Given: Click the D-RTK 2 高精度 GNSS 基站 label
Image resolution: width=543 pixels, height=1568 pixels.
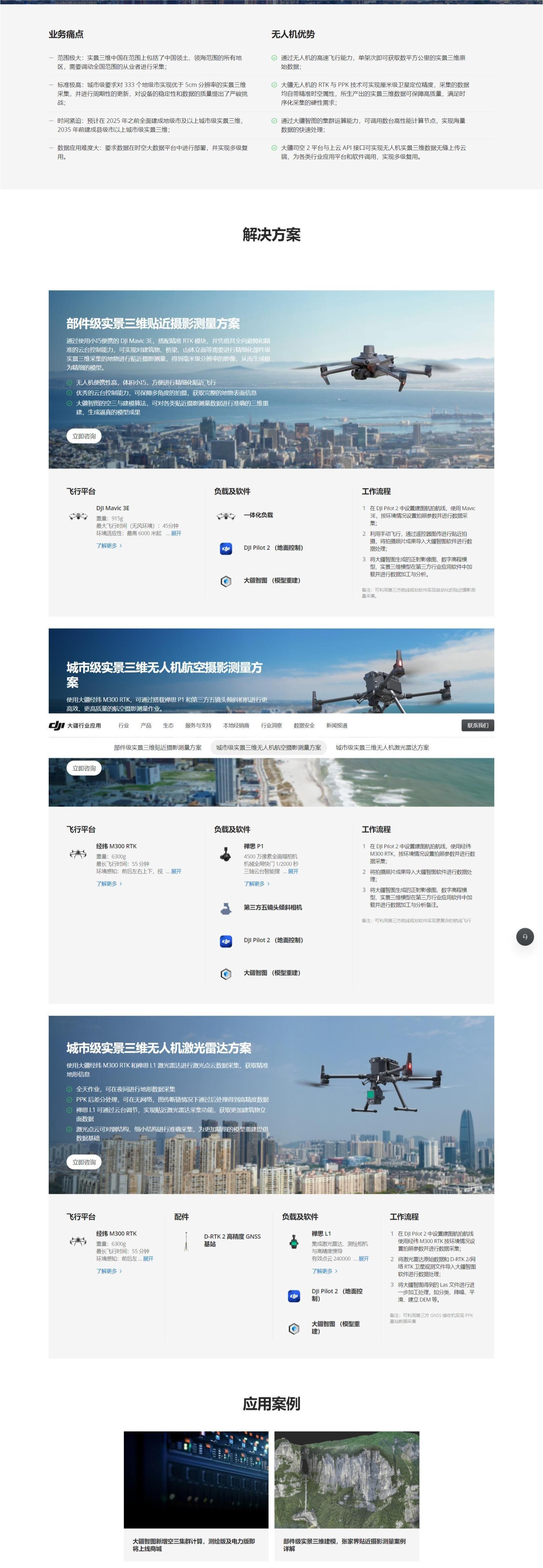Looking at the screenshot, I should [232, 1240].
